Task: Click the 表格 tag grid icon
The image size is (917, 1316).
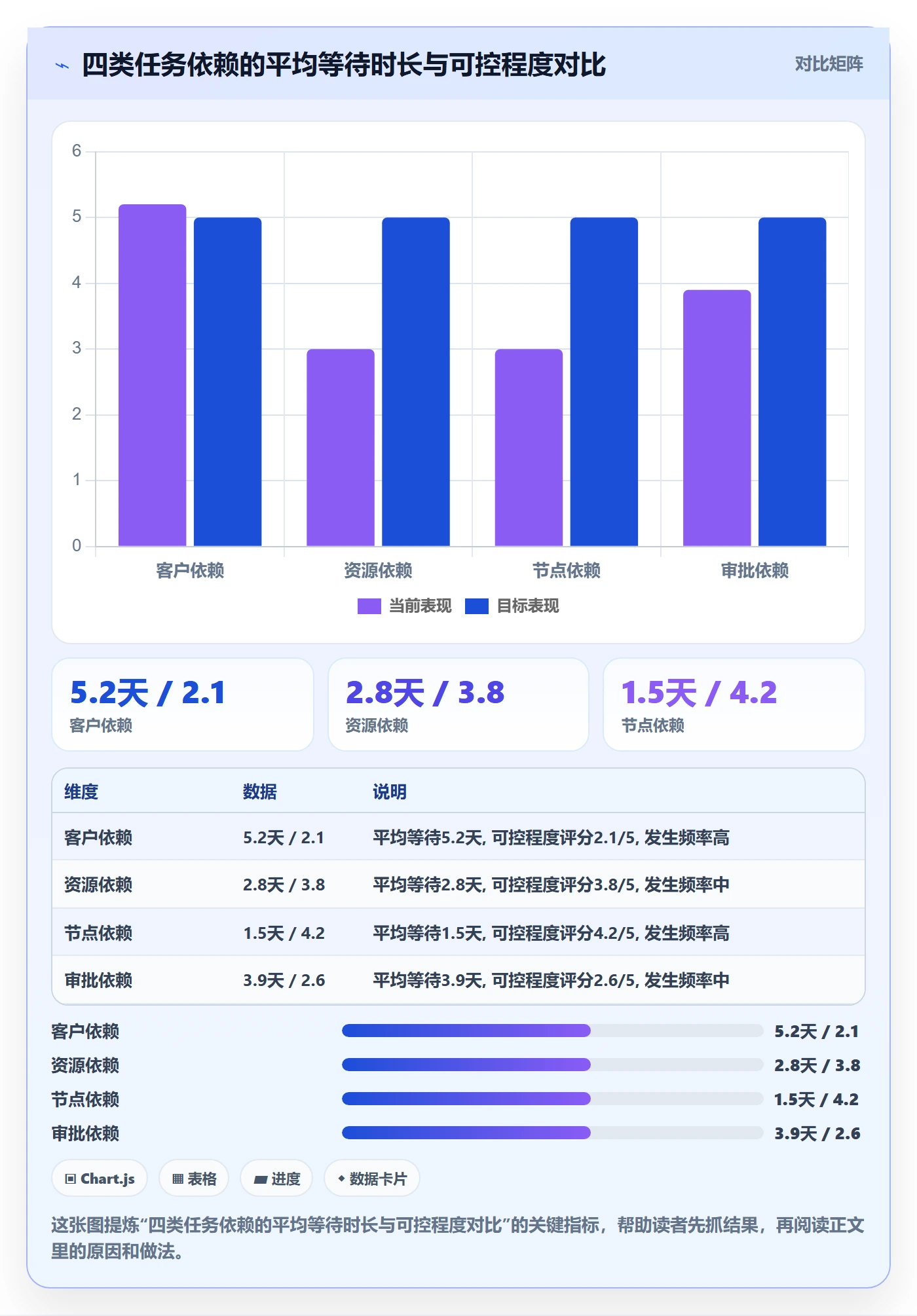Action: click(x=178, y=1179)
